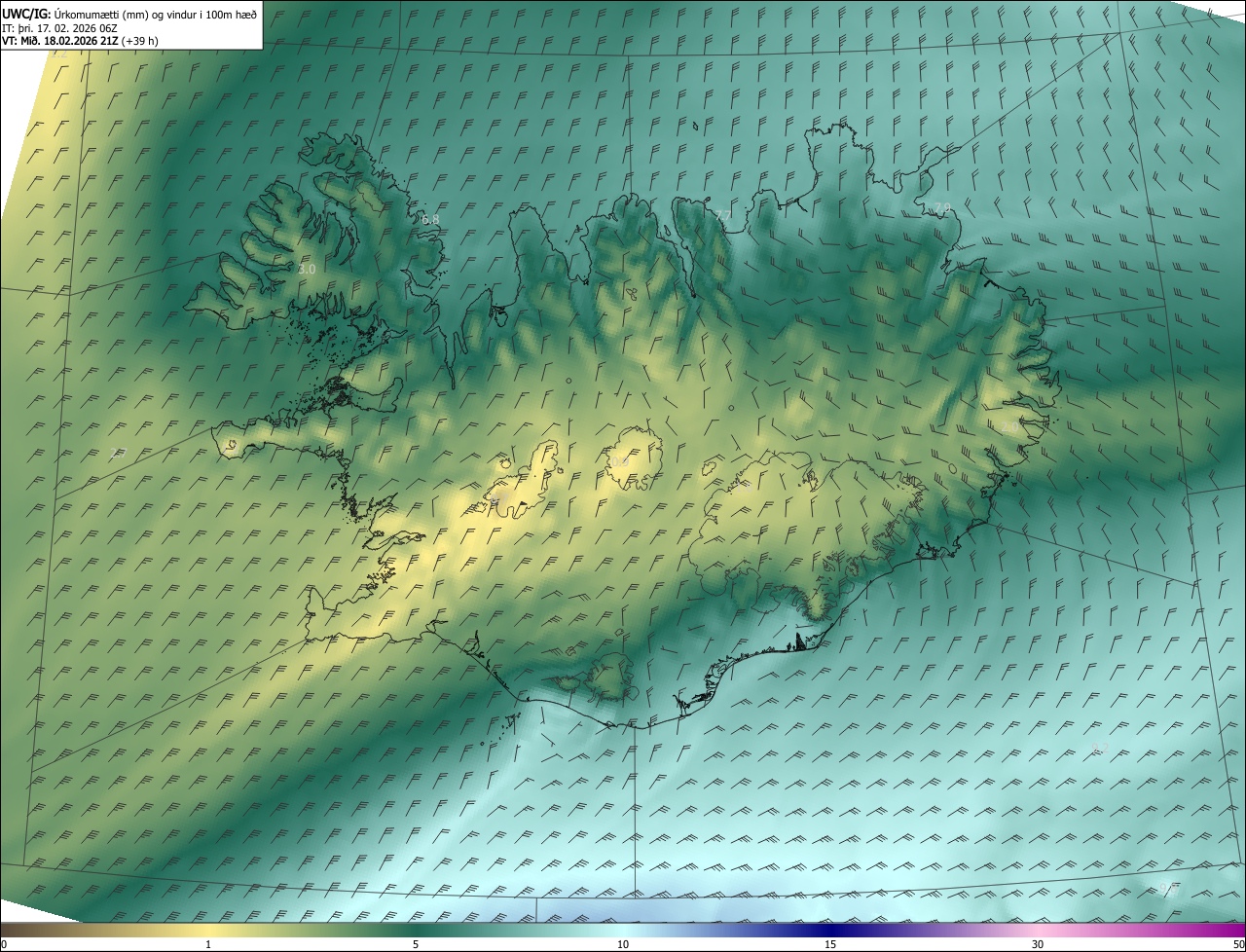1246x952 pixels.
Task: Click the forecast offset '(+39 h)'
Action: [140, 41]
